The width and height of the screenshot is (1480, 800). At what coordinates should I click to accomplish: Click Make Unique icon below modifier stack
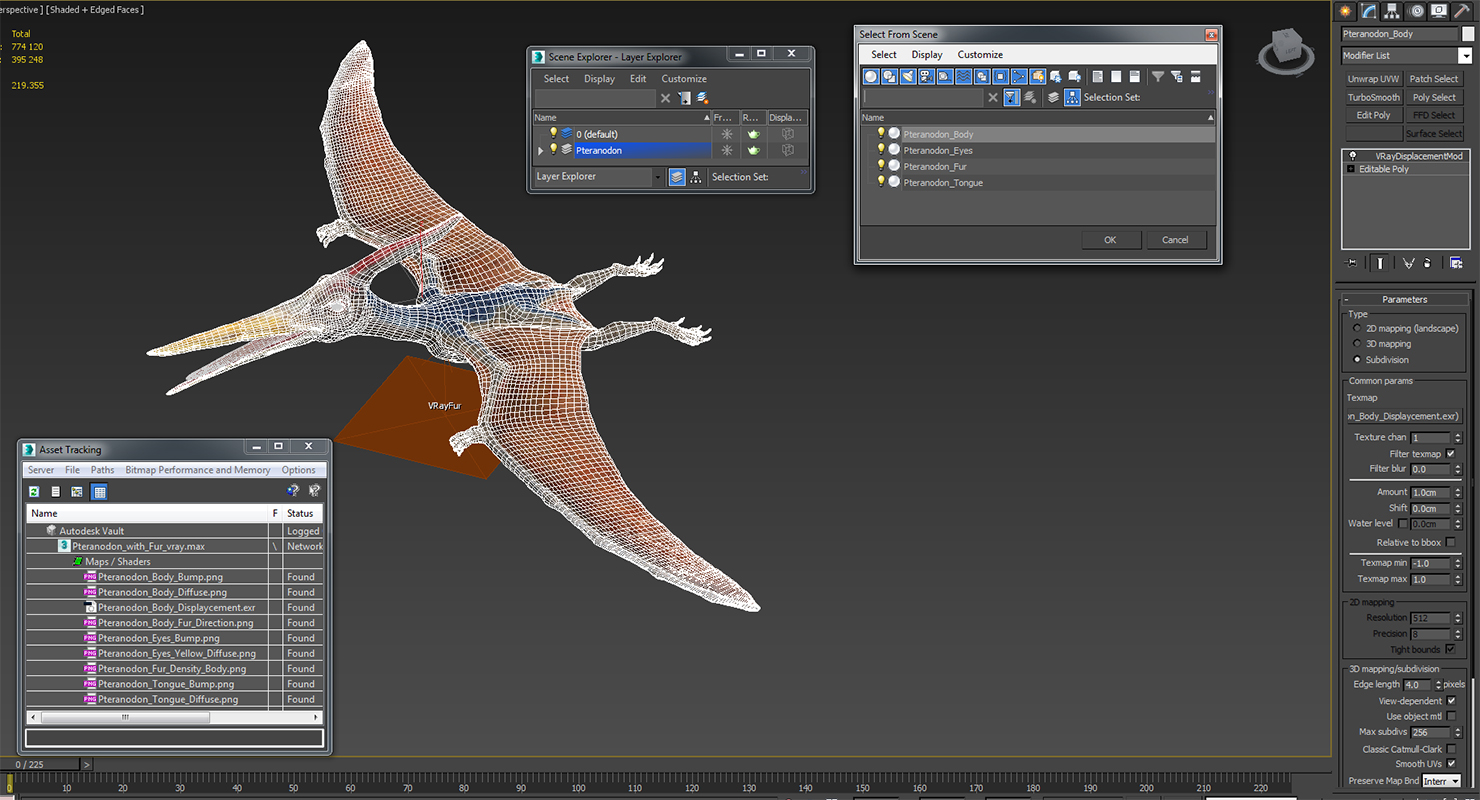tap(1408, 263)
